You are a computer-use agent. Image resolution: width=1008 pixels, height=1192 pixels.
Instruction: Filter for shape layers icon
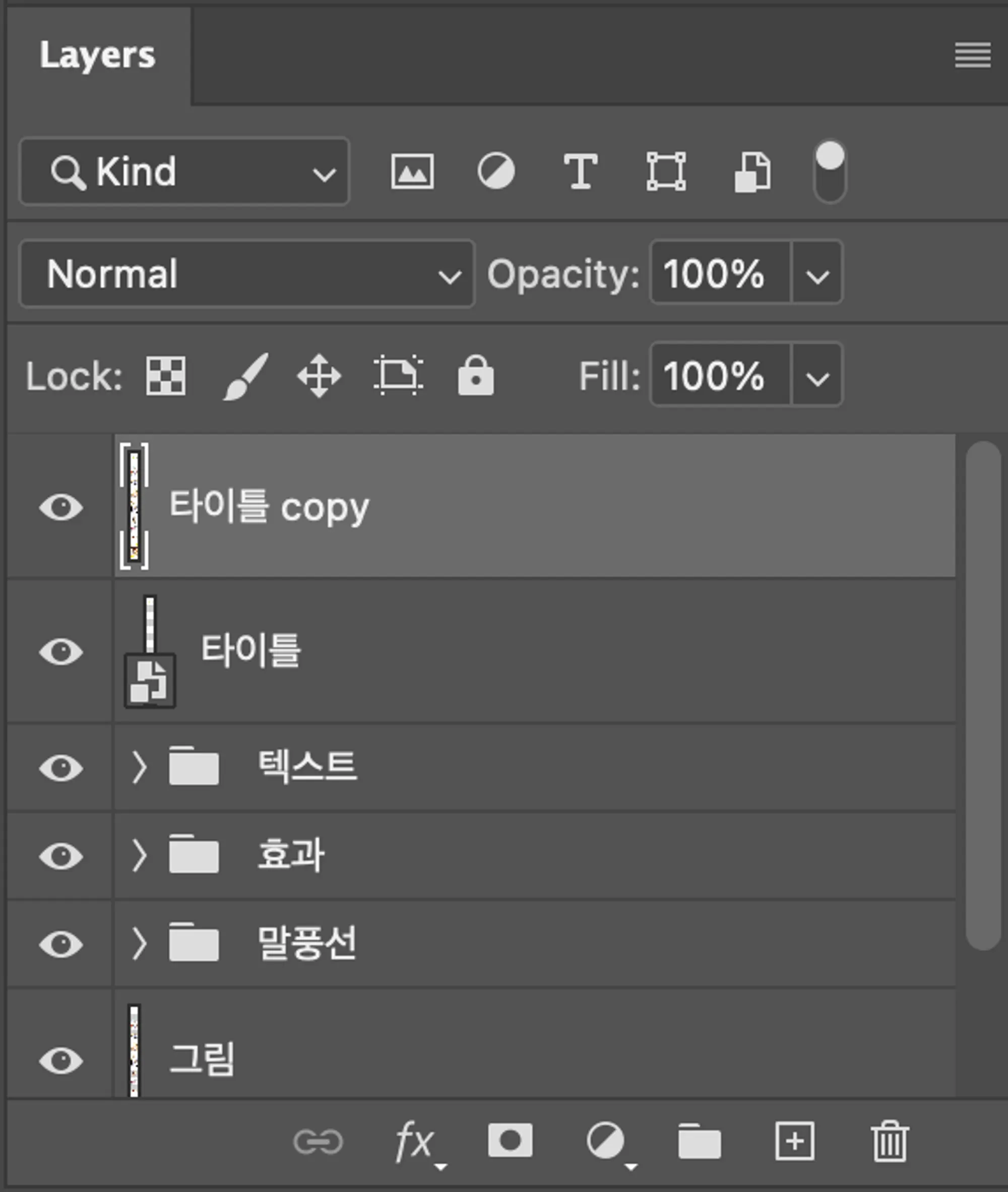coord(666,171)
